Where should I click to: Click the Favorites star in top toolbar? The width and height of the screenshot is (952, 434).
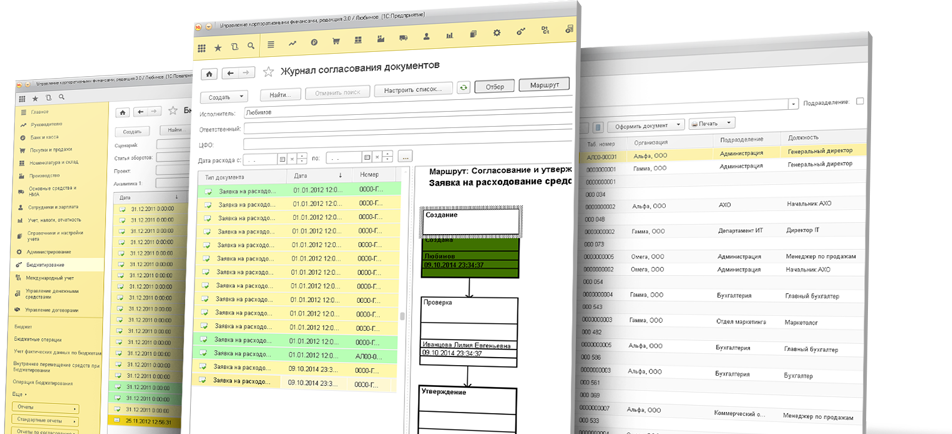pos(219,47)
